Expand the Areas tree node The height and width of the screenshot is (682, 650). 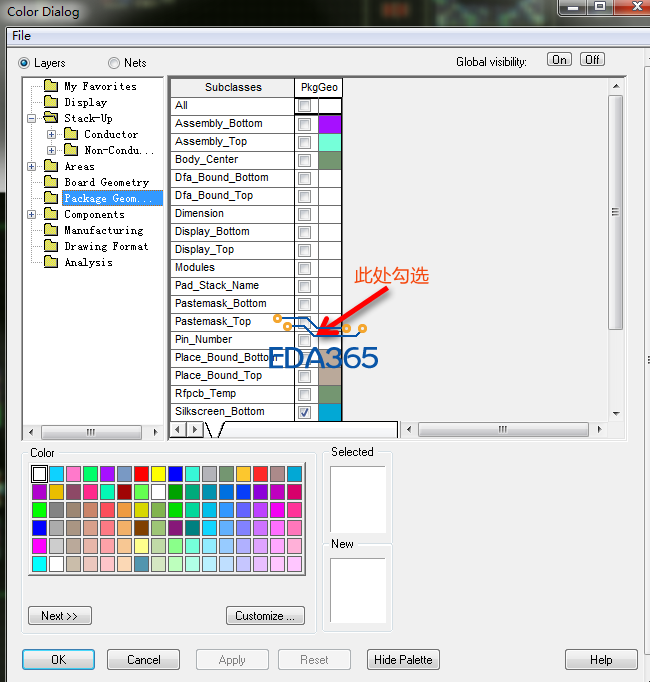pyautogui.click(x=31, y=167)
